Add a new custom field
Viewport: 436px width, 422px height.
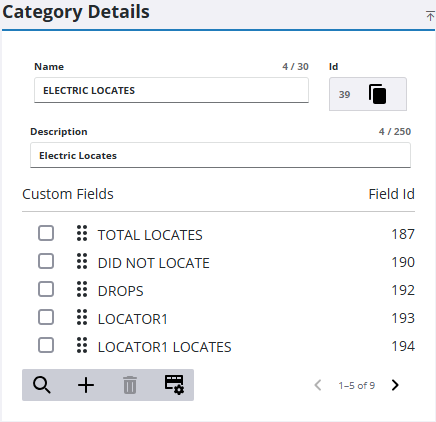[86, 385]
